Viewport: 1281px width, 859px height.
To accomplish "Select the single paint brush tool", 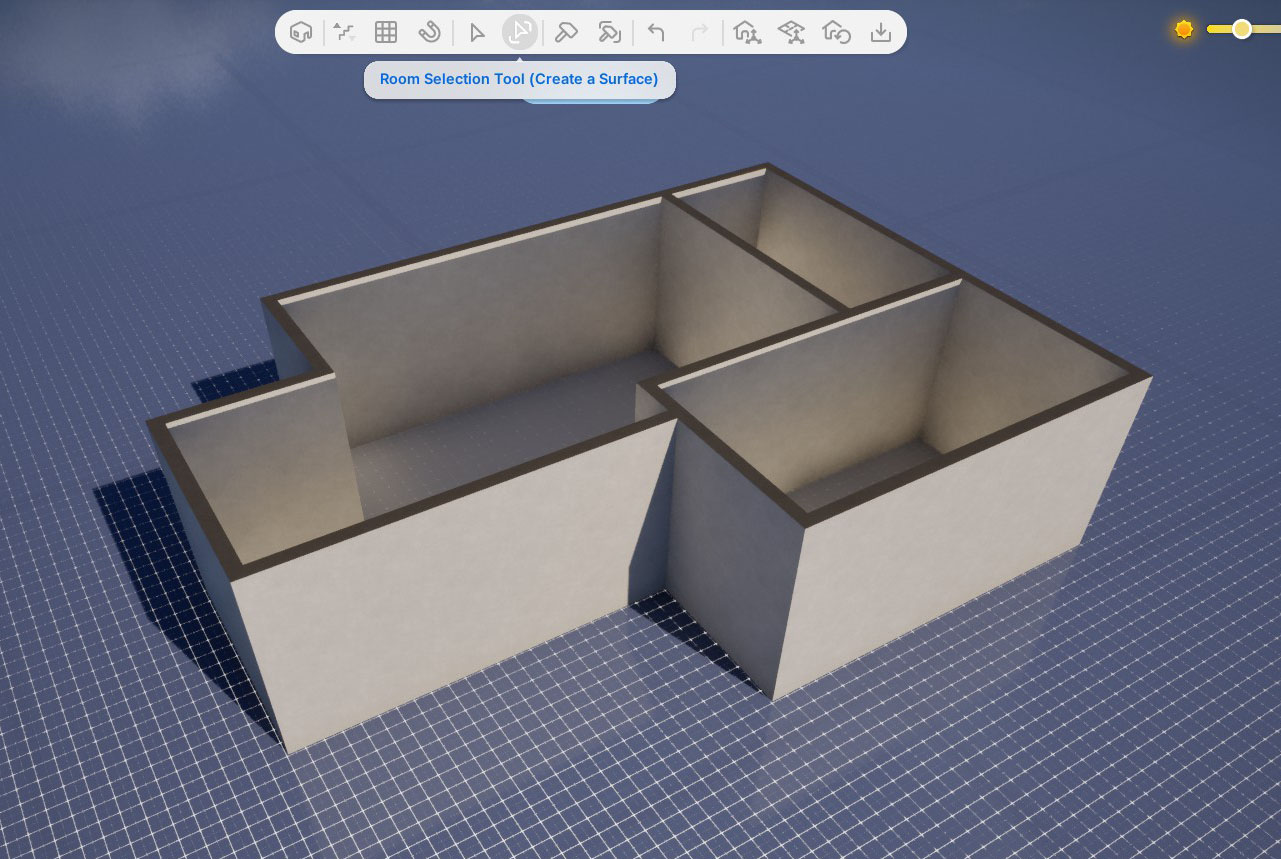I will pos(566,32).
